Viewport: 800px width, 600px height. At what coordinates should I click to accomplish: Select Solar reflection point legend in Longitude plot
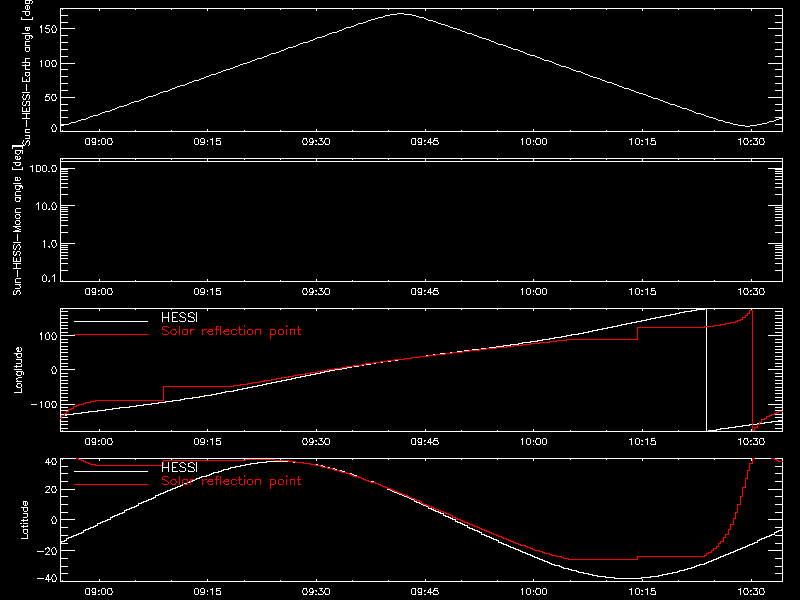[231, 331]
